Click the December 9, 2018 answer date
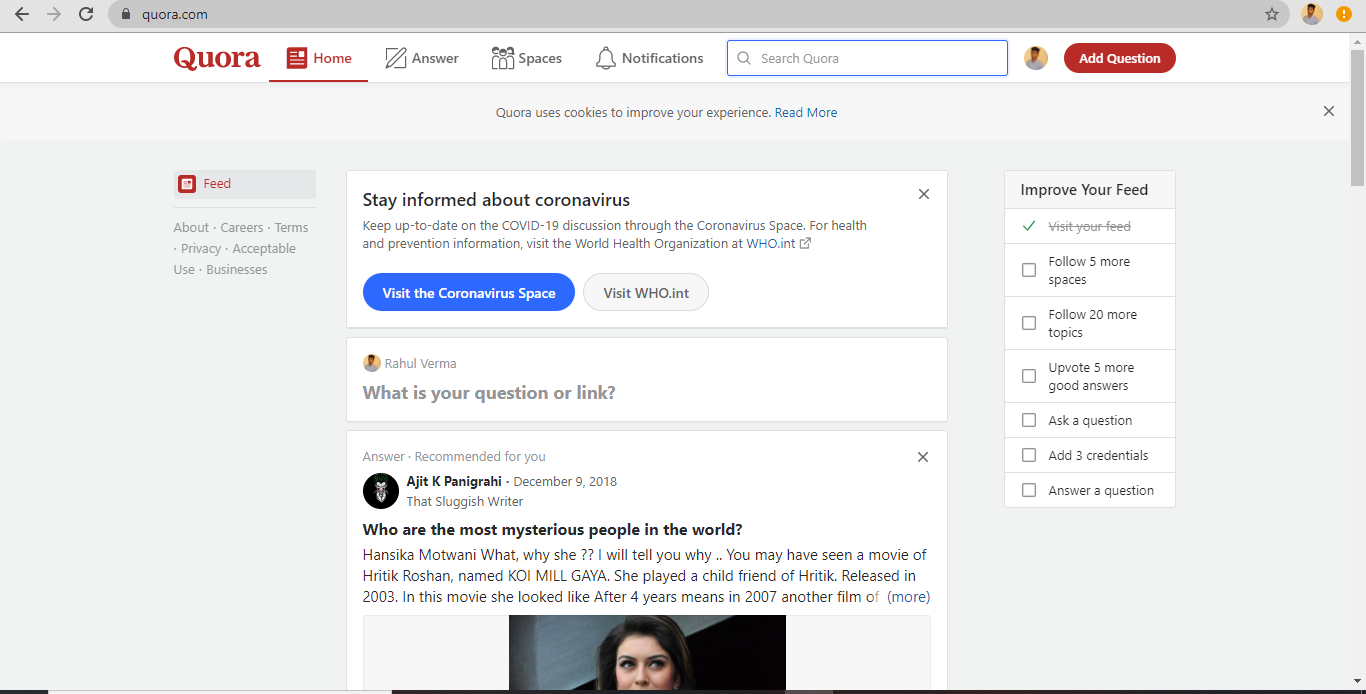 point(565,481)
